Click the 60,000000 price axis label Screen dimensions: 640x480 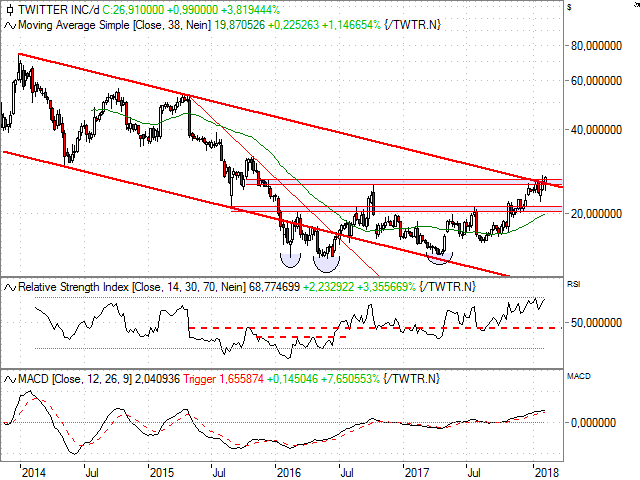point(596,81)
